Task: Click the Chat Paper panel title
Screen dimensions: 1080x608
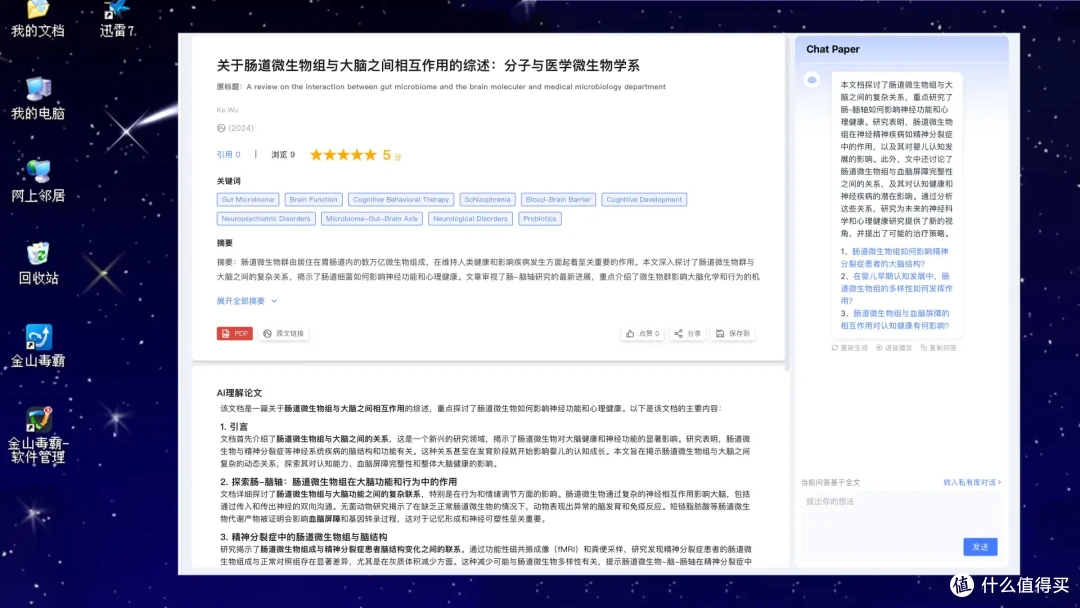Action: click(x=833, y=50)
